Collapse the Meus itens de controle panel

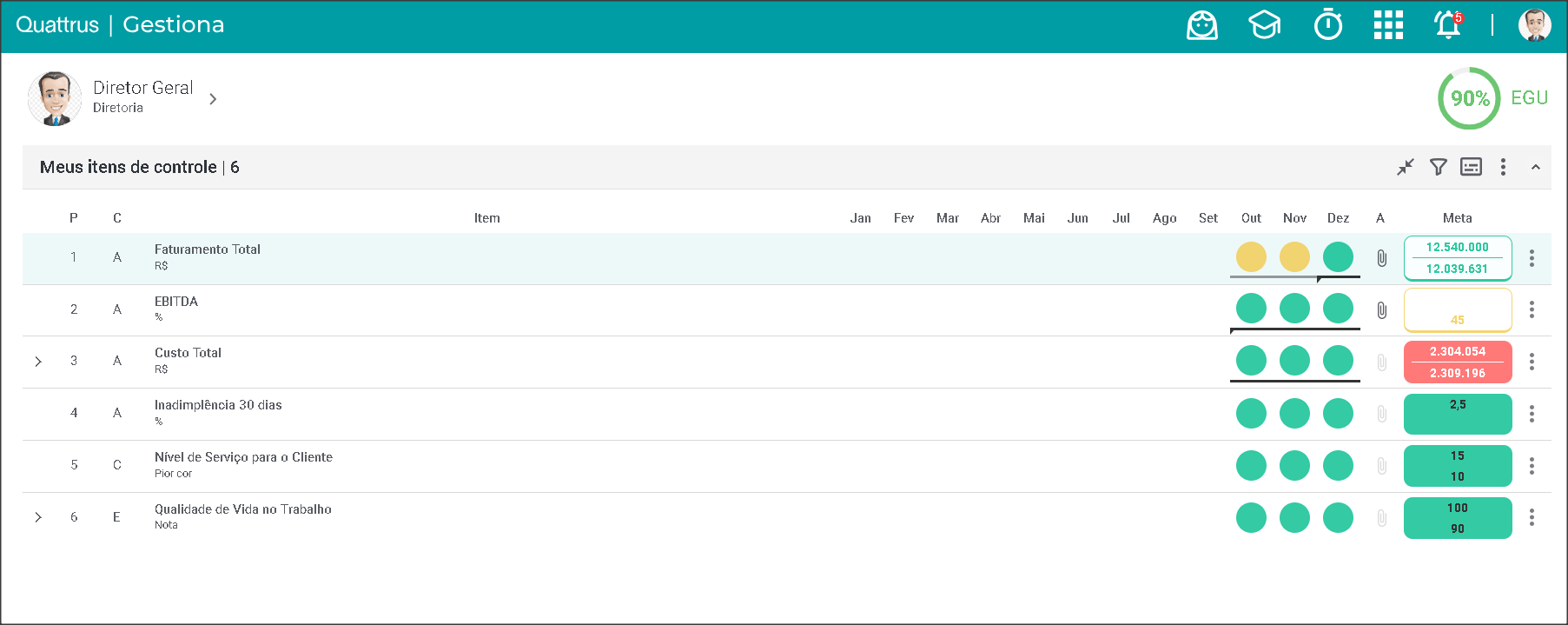pos(1535,167)
